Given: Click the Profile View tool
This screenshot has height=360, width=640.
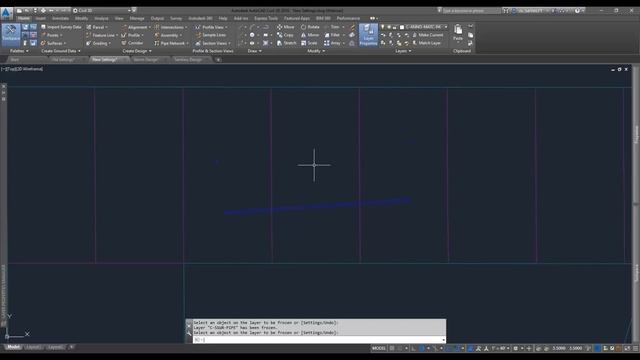Looking at the screenshot, I should pyautogui.click(x=211, y=27).
